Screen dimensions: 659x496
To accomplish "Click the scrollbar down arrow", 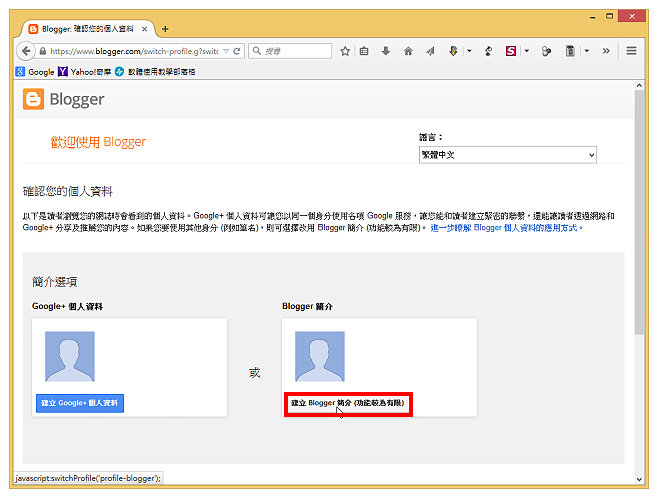I will pos(639,479).
